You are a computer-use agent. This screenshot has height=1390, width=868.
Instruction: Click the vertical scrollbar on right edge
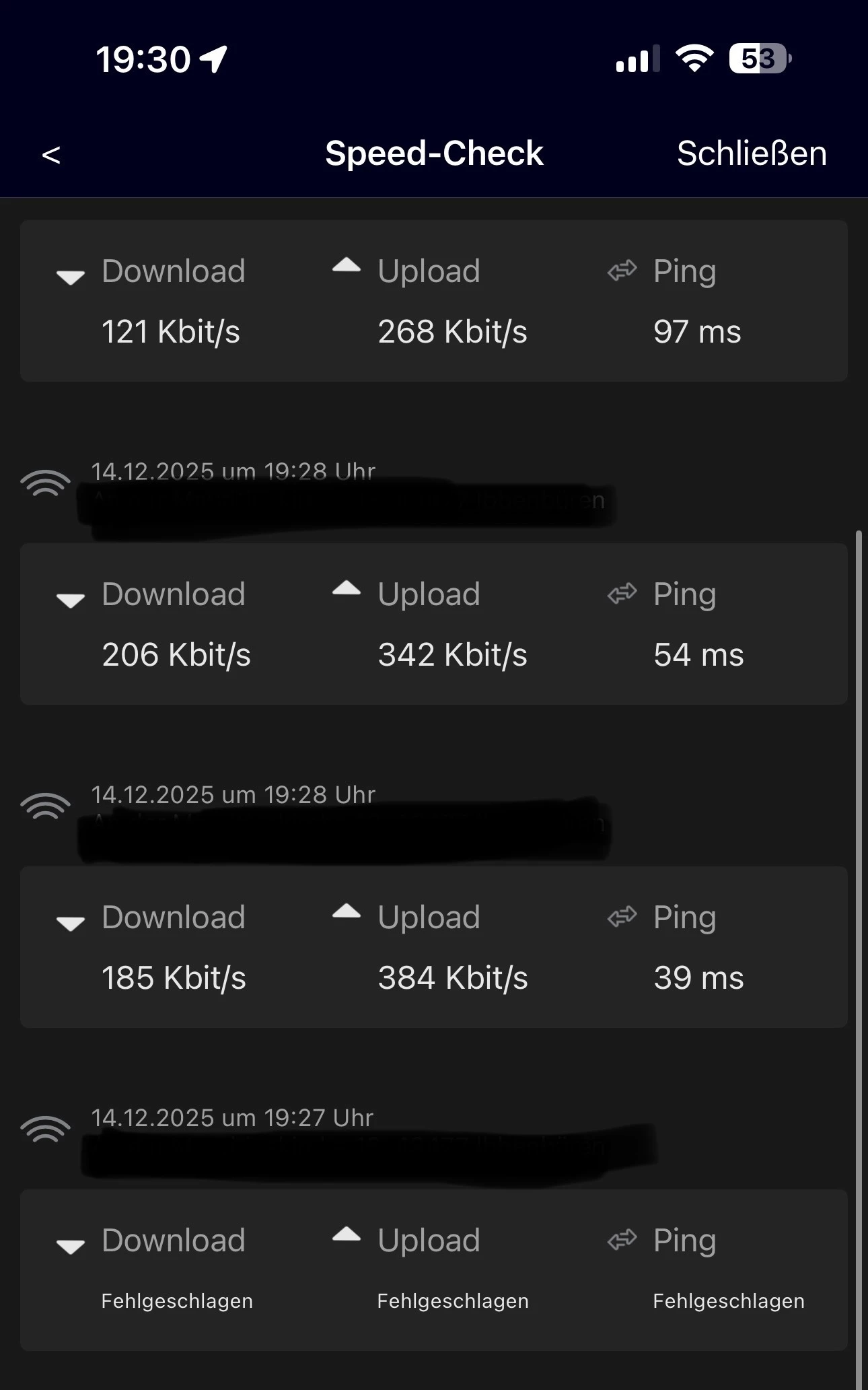[x=859, y=942]
